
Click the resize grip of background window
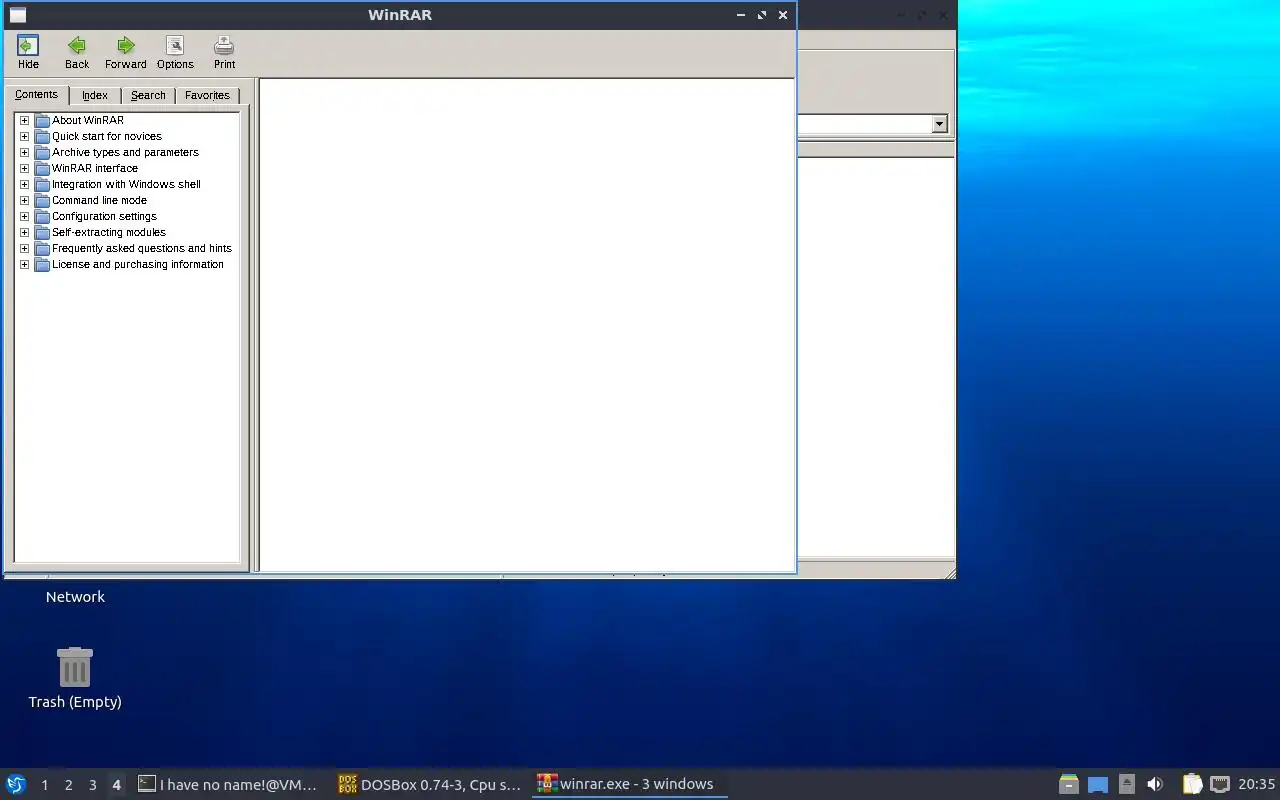coord(949,572)
